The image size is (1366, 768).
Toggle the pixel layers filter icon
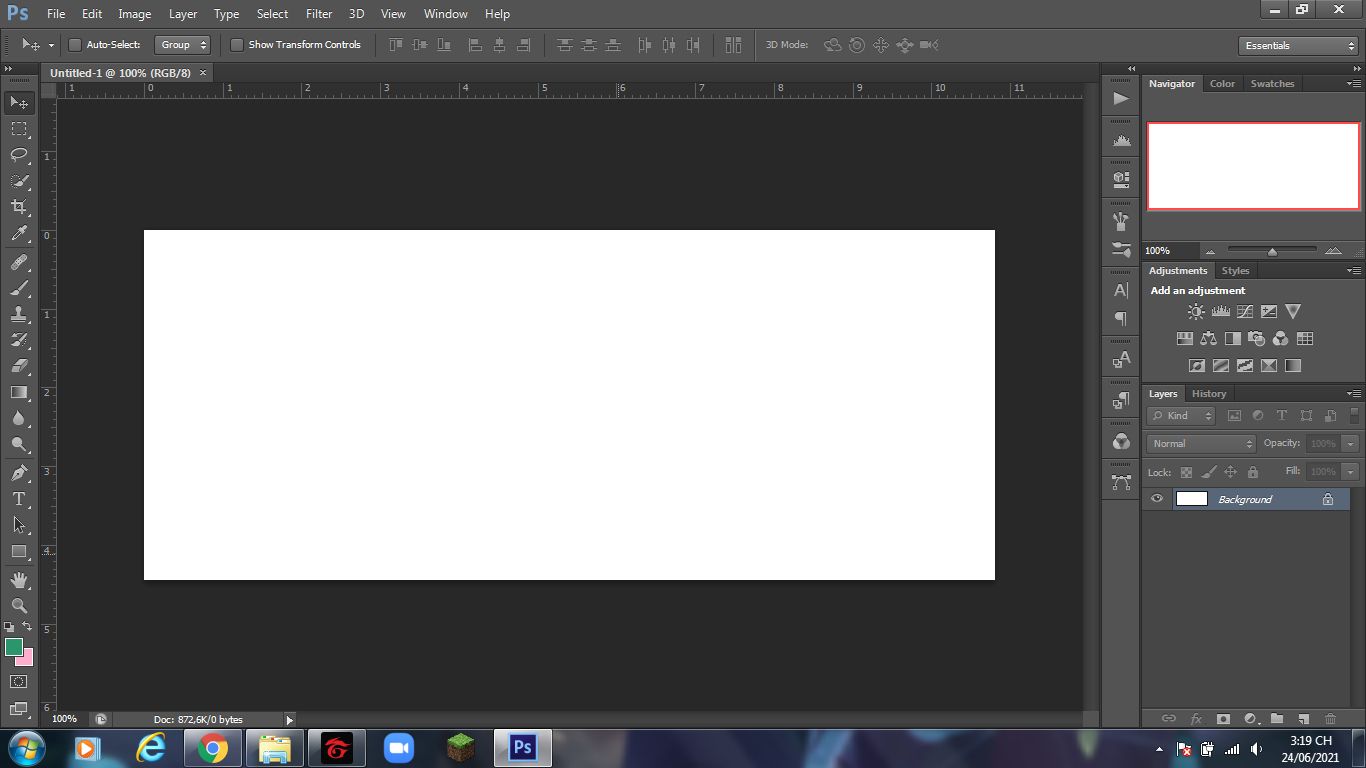[1234, 416]
